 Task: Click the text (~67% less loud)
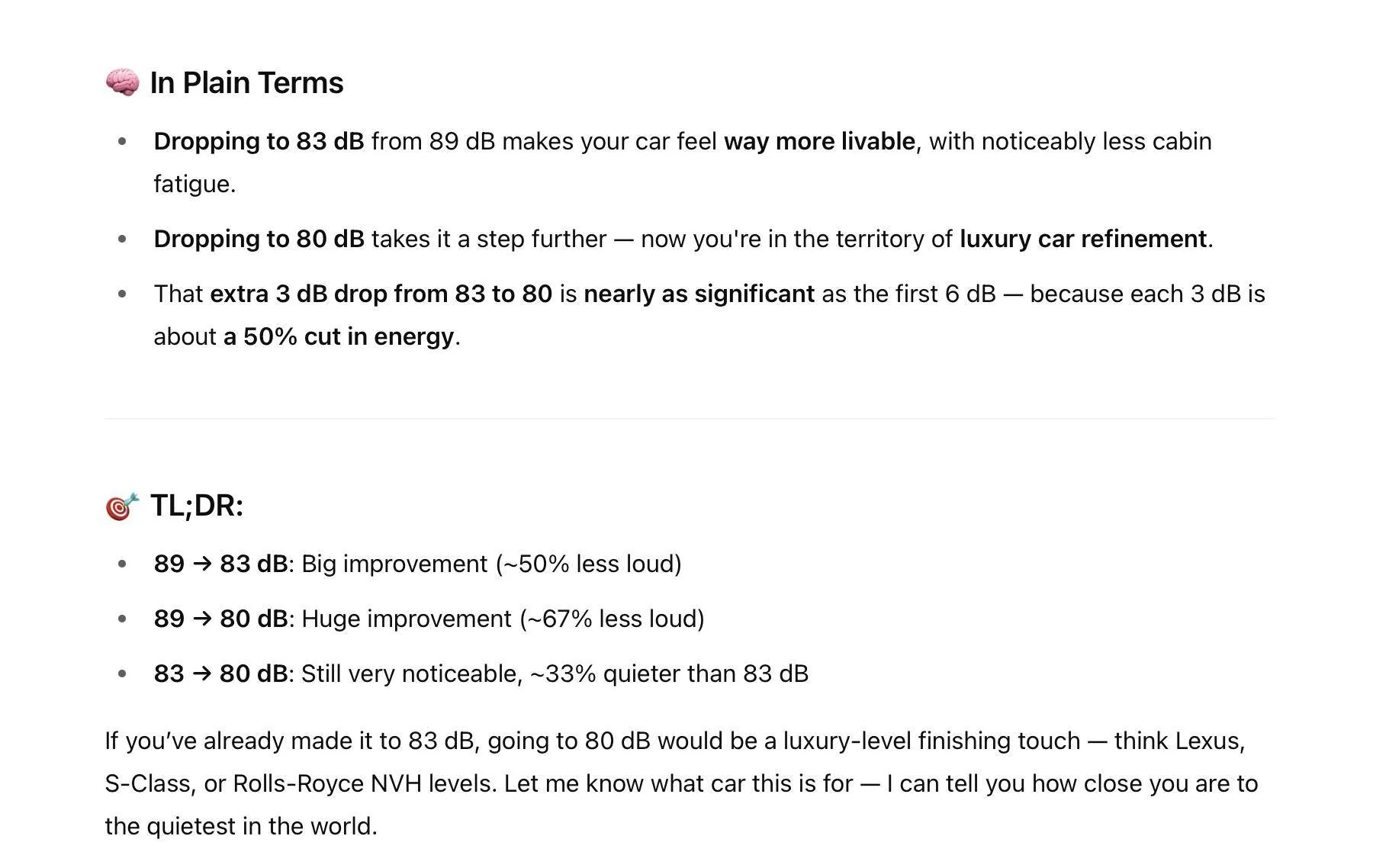(612, 619)
